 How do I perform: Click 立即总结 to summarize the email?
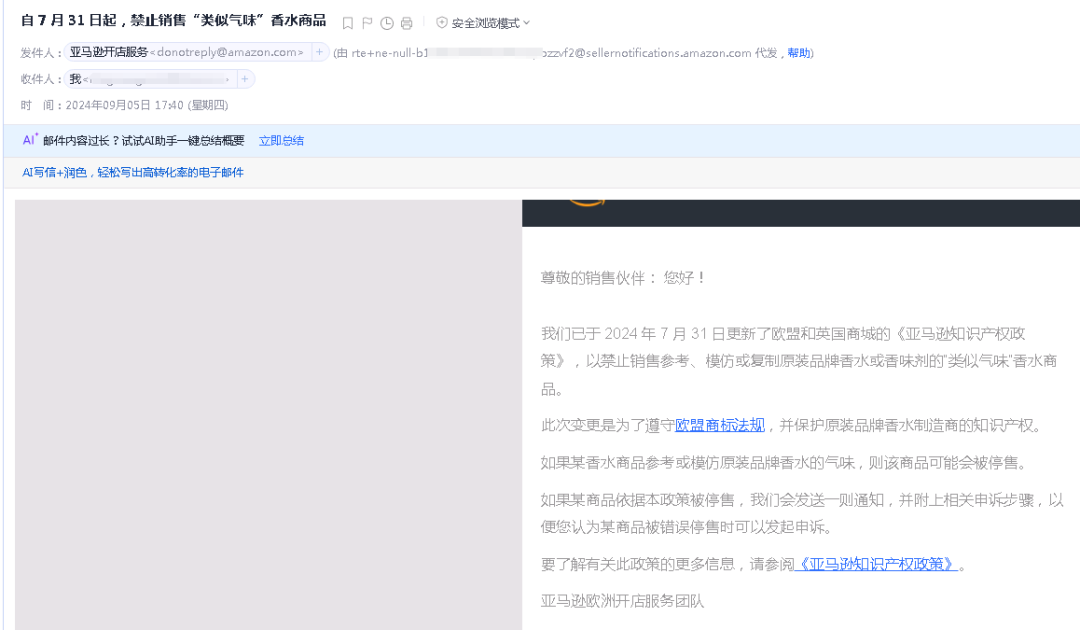(281, 140)
